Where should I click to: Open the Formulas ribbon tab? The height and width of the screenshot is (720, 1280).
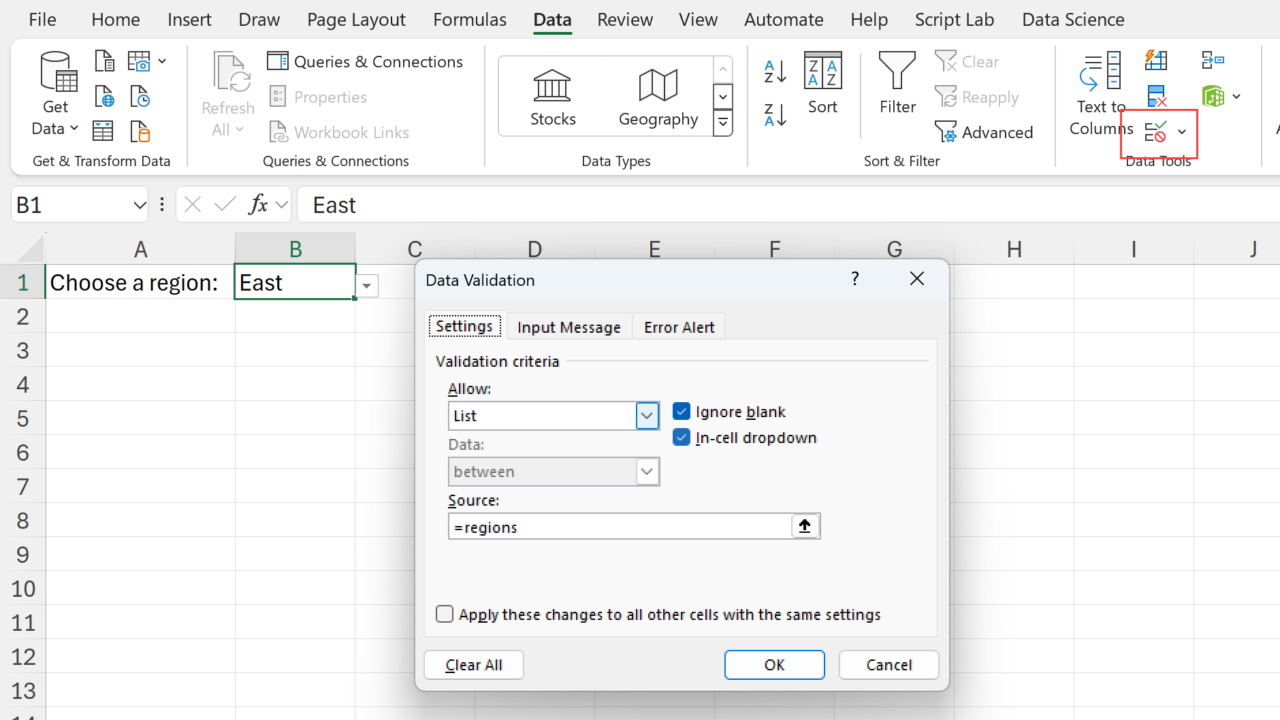point(469,20)
